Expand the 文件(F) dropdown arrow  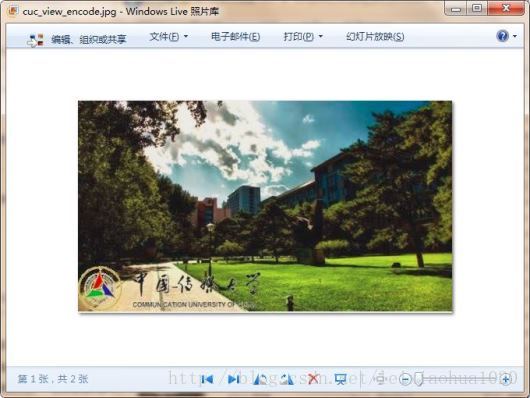point(186,36)
